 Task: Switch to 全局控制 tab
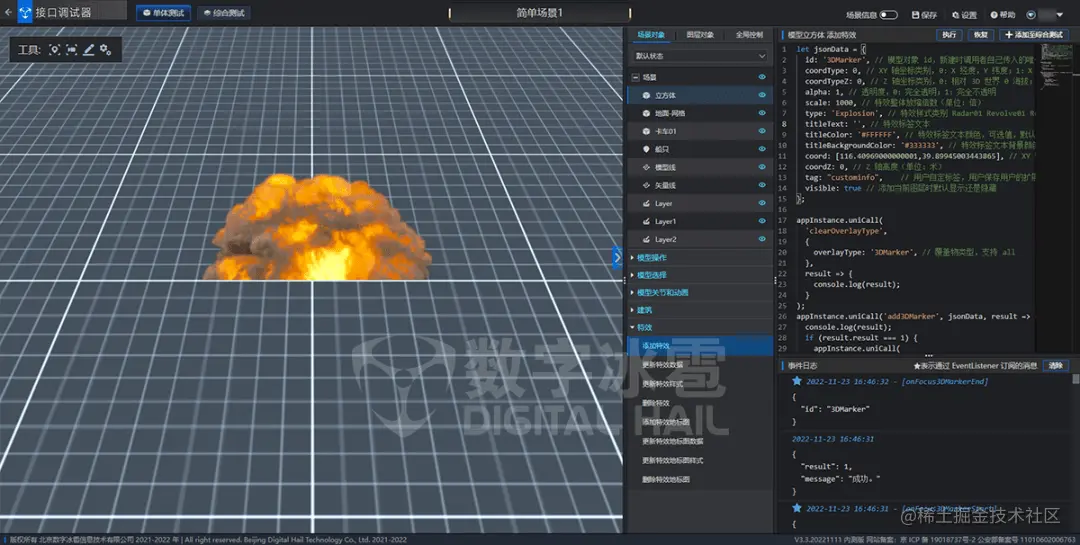pyautogui.click(x=749, y=34)
